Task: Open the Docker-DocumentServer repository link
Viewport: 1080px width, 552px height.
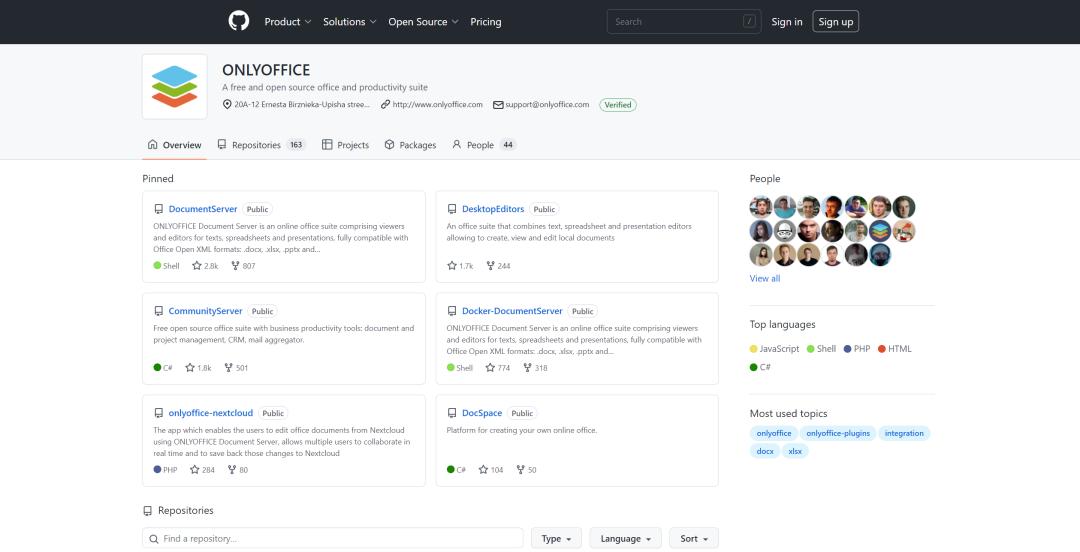Action: pos(512,311)
